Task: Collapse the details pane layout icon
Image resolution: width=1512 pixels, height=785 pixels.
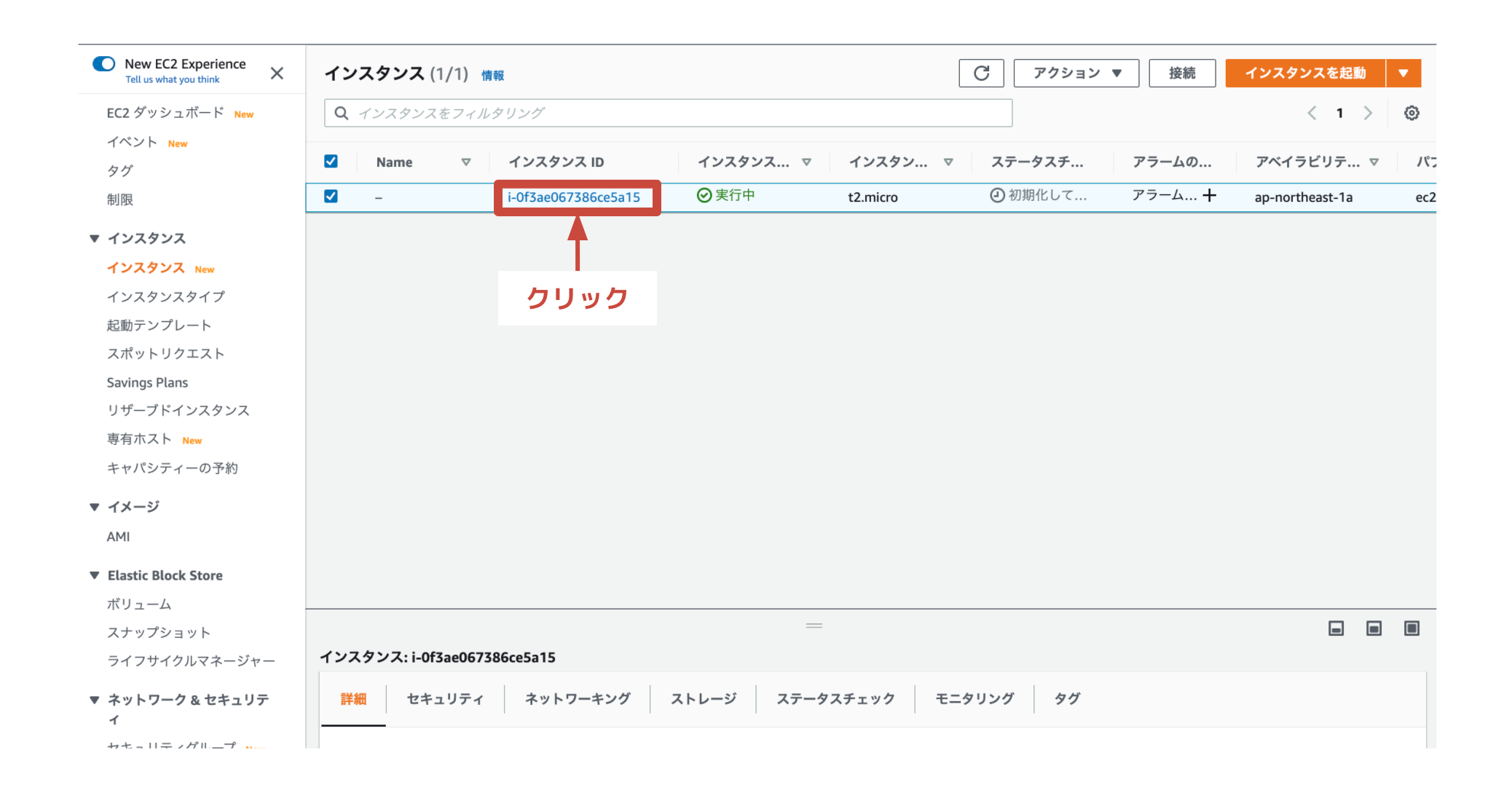Action: [1336, 628]
